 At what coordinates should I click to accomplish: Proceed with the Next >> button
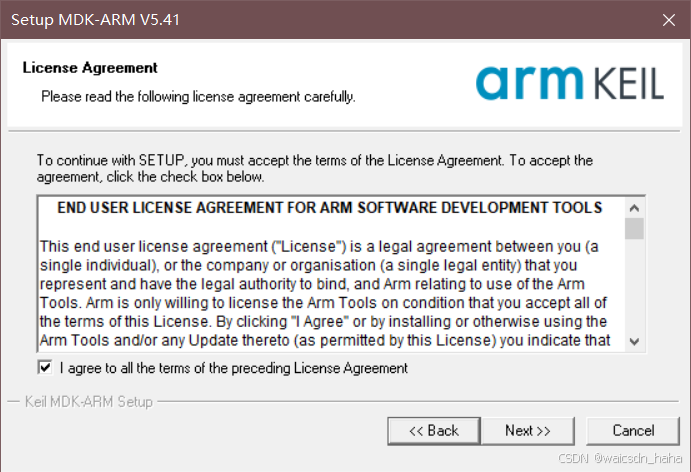tap(528, 431)
